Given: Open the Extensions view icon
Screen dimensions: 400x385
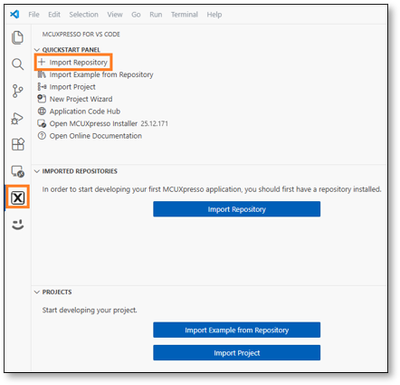Looking at the screenshot, I should click(18, 144).
